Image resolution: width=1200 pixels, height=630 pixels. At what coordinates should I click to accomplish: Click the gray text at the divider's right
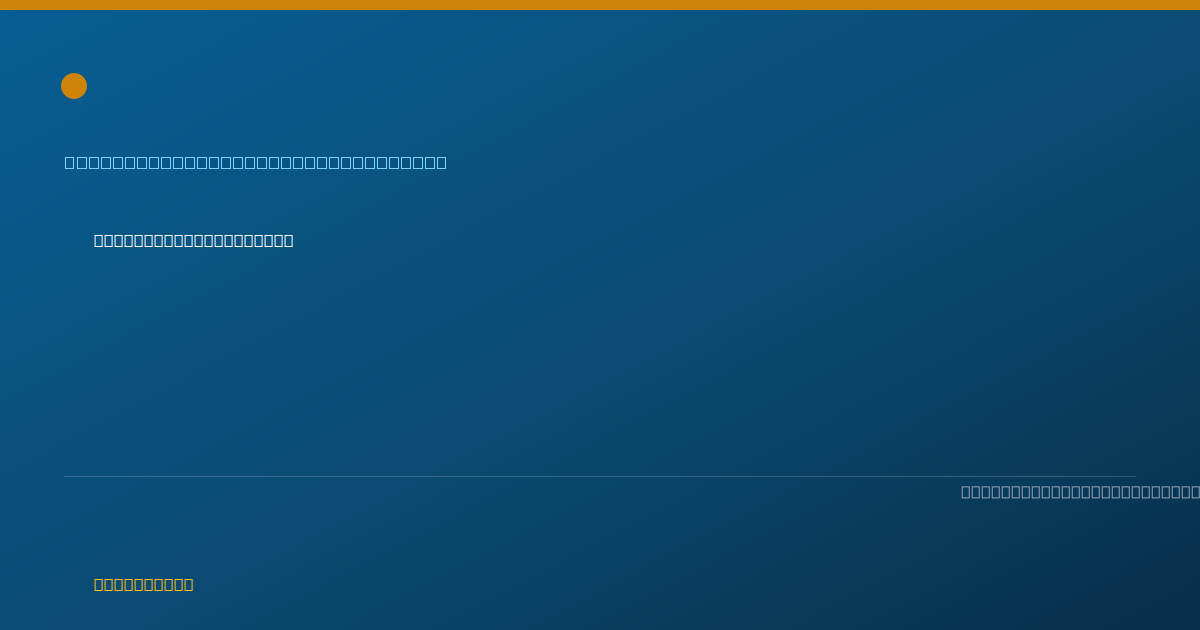coord(1080,492)
